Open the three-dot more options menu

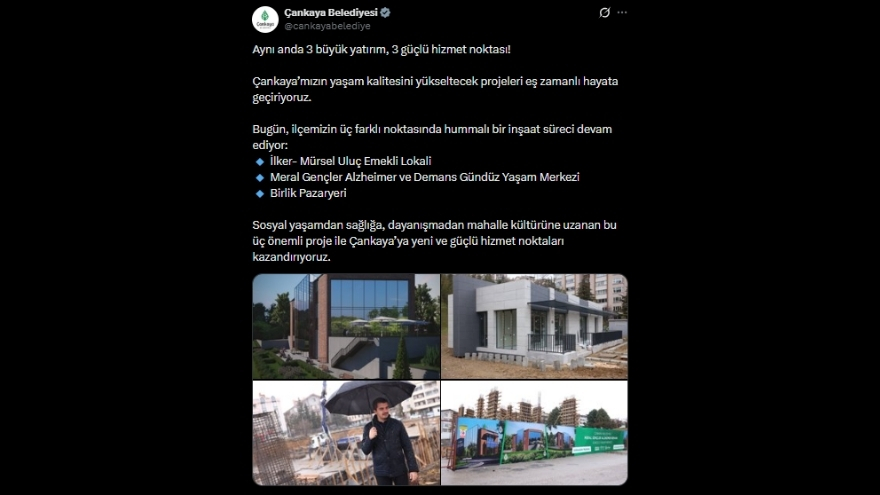point(622,12)
